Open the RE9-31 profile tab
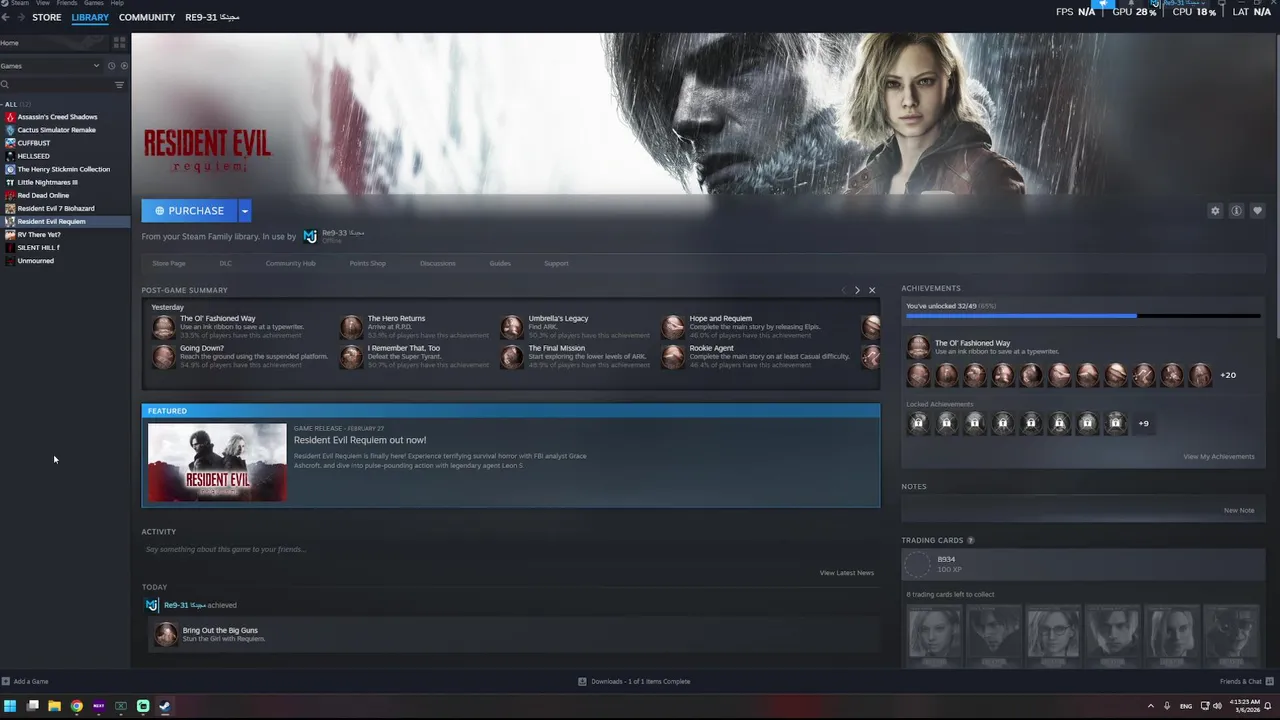The height and width of the screenshot is (720, 1280). tap(212, 17)
